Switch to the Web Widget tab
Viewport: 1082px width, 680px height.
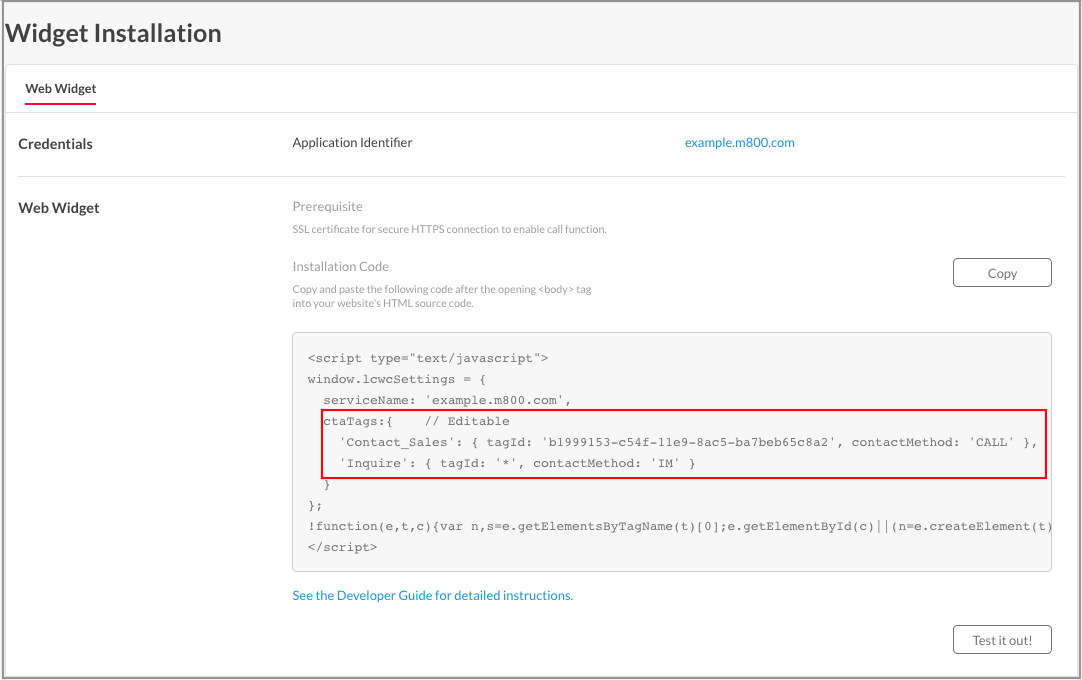coord(61,88)
